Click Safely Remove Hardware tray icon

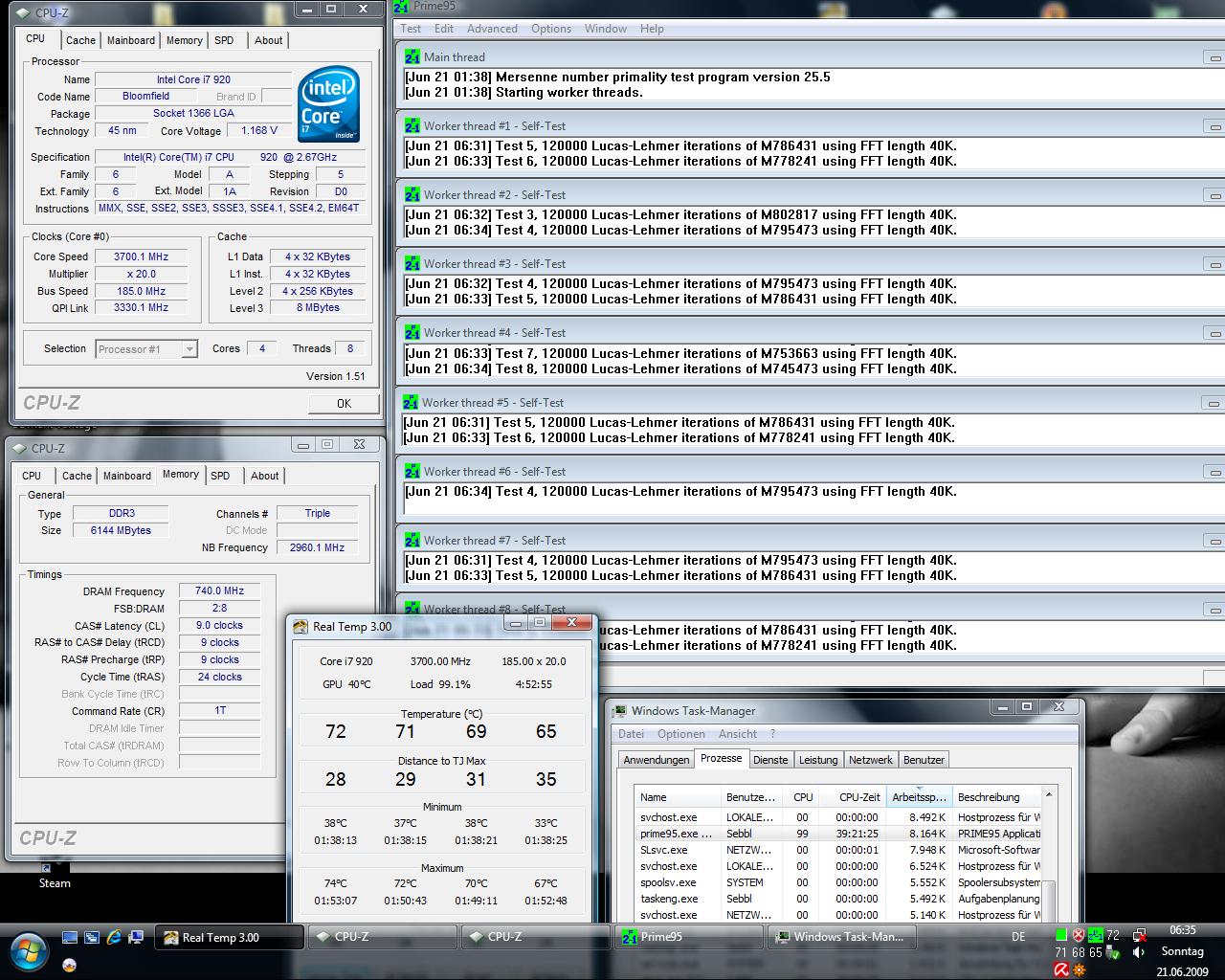tap(1113, 952)
